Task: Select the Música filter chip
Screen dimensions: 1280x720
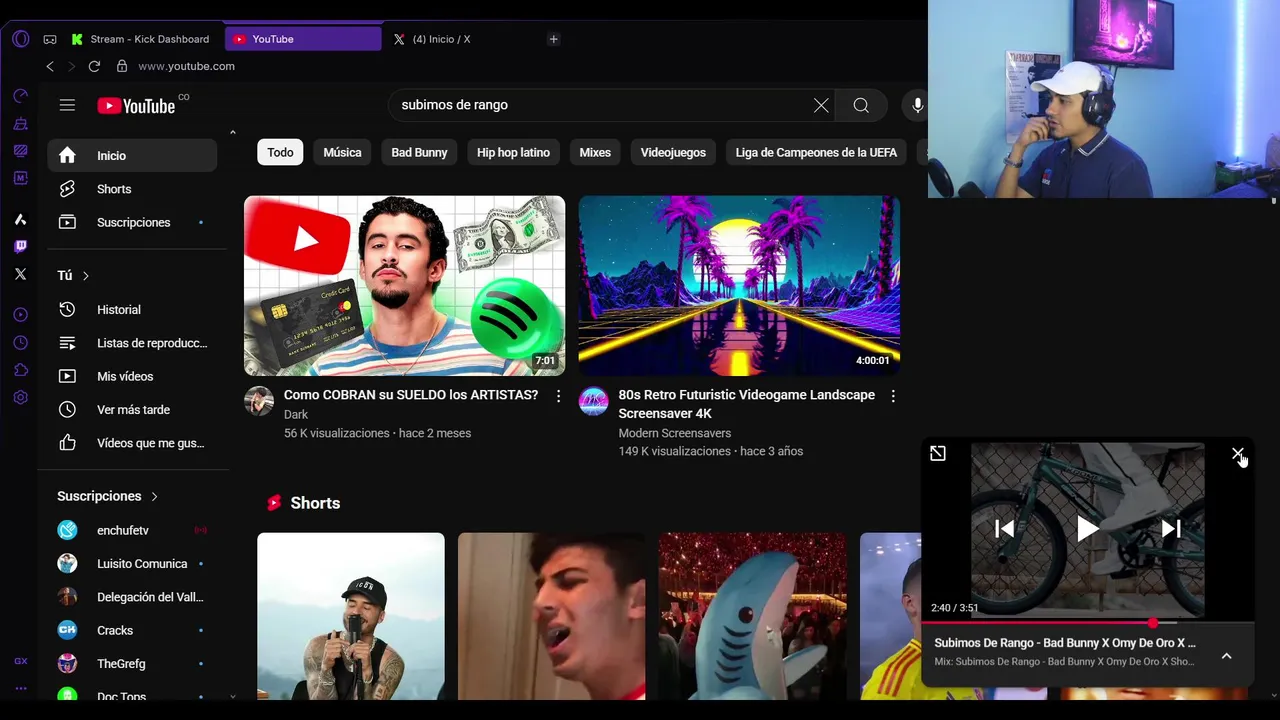Action: point(342,152)
